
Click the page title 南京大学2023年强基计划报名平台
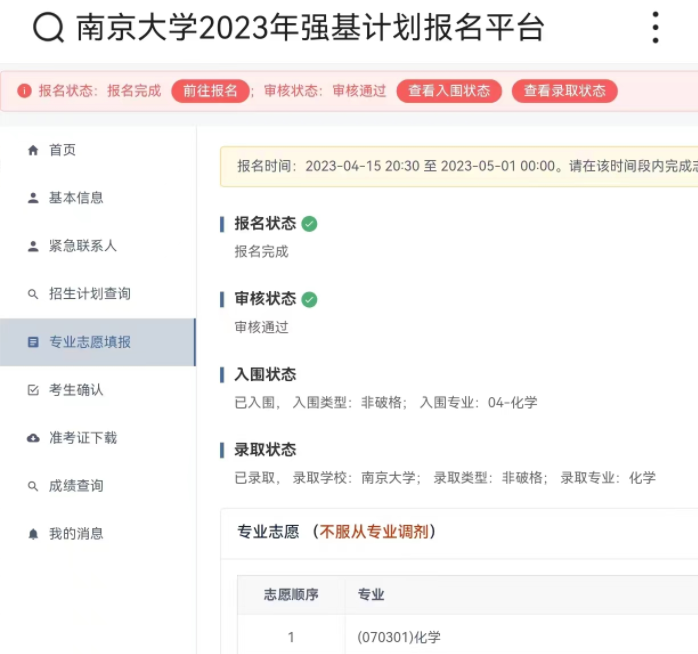[x=310, y=28]
